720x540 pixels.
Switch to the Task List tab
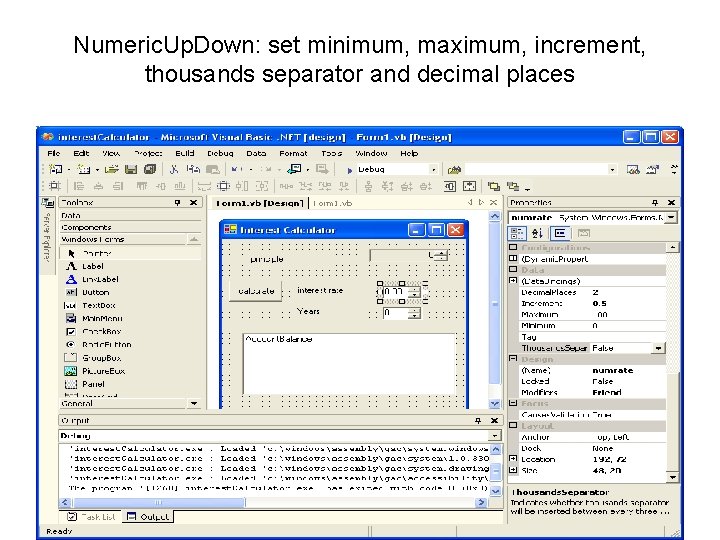(x=91, y=517)
